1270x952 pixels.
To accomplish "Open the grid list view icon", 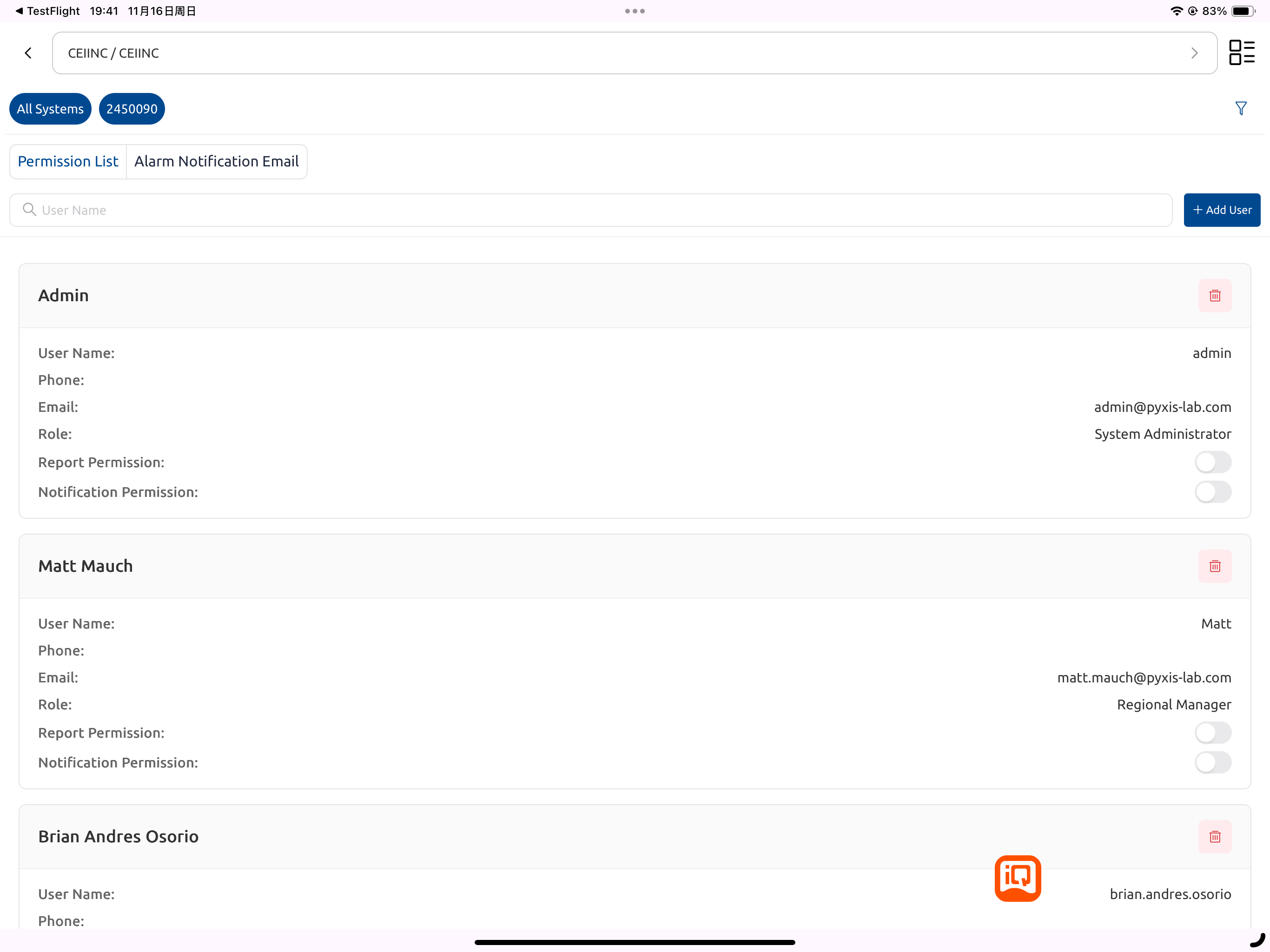I will 1241,52.
